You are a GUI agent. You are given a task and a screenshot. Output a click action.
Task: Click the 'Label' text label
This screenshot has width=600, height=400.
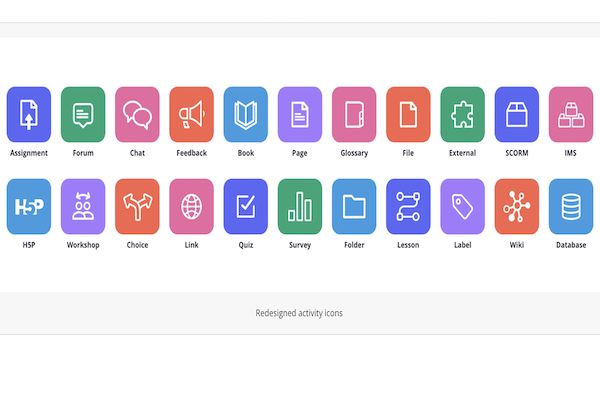tap(463, 245)
